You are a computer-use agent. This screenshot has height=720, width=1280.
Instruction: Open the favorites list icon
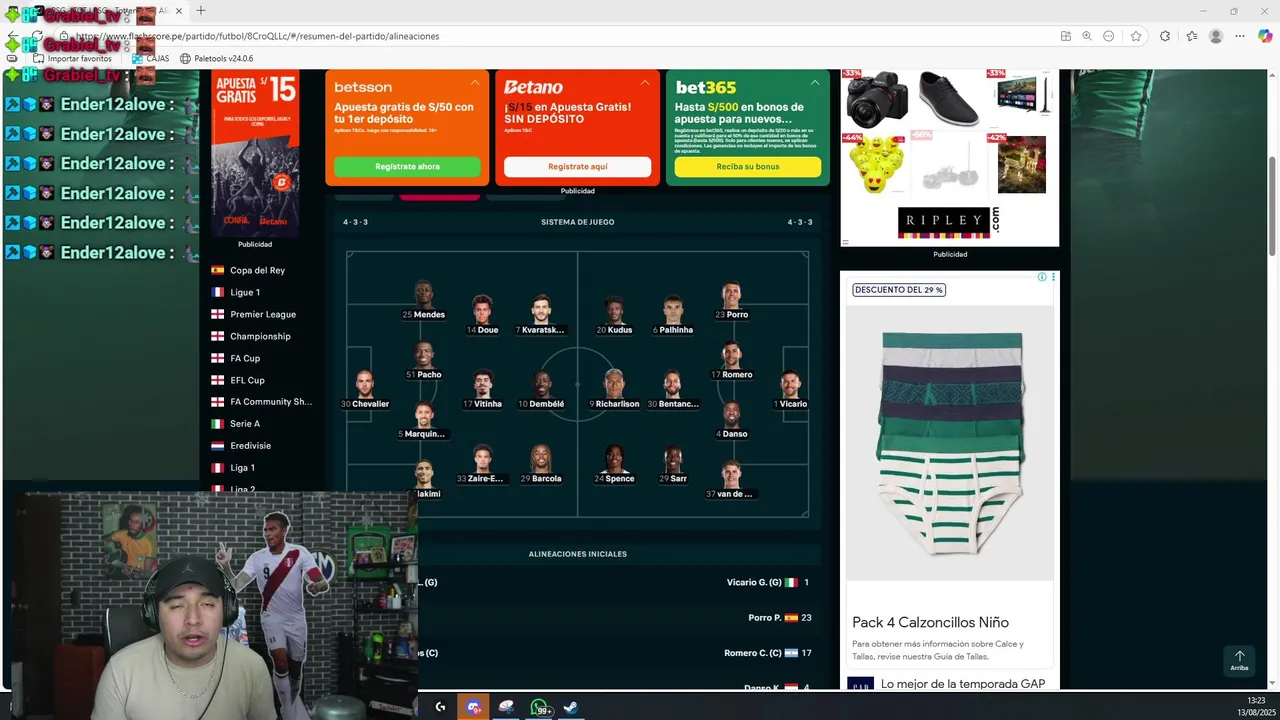pyautogui.click(x=1191, y=36)
